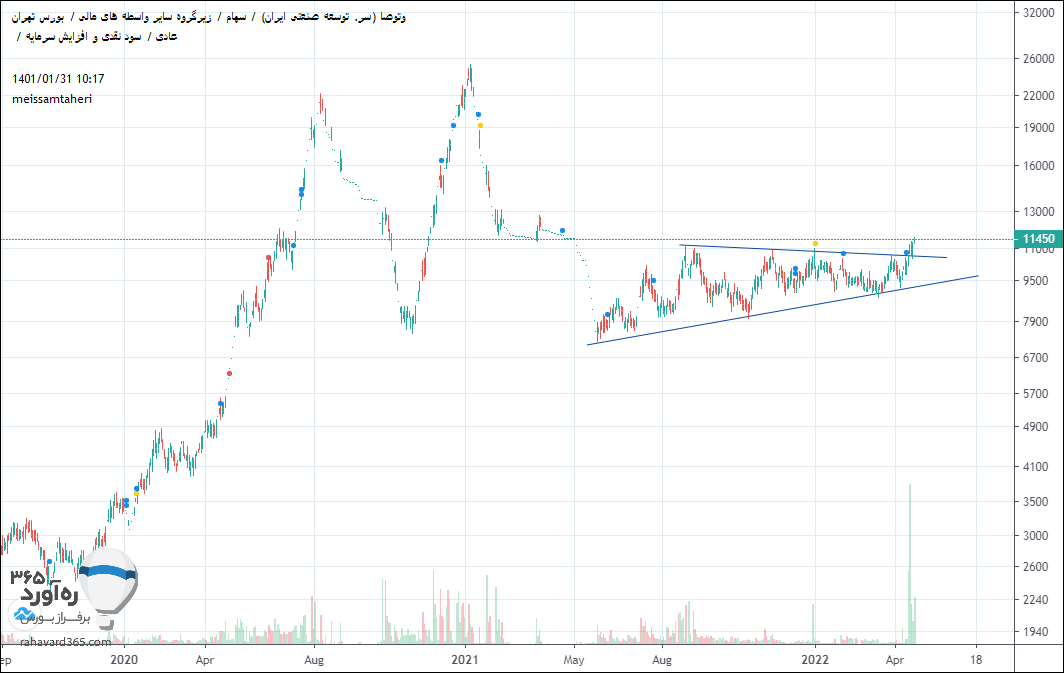Click the 2021 label on the time axis
The width and height of the screenshot is (1064, 673).
click(466, 660)
